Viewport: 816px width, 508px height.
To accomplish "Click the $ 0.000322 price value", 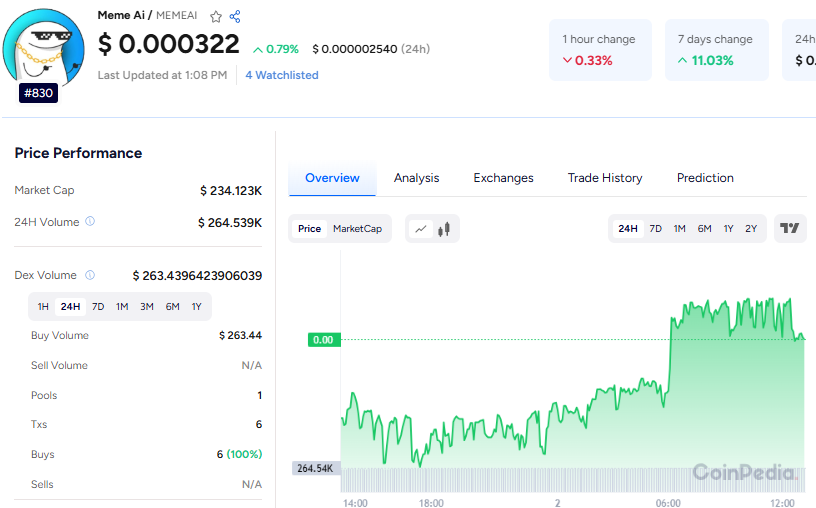I will (x=169, y=44).
